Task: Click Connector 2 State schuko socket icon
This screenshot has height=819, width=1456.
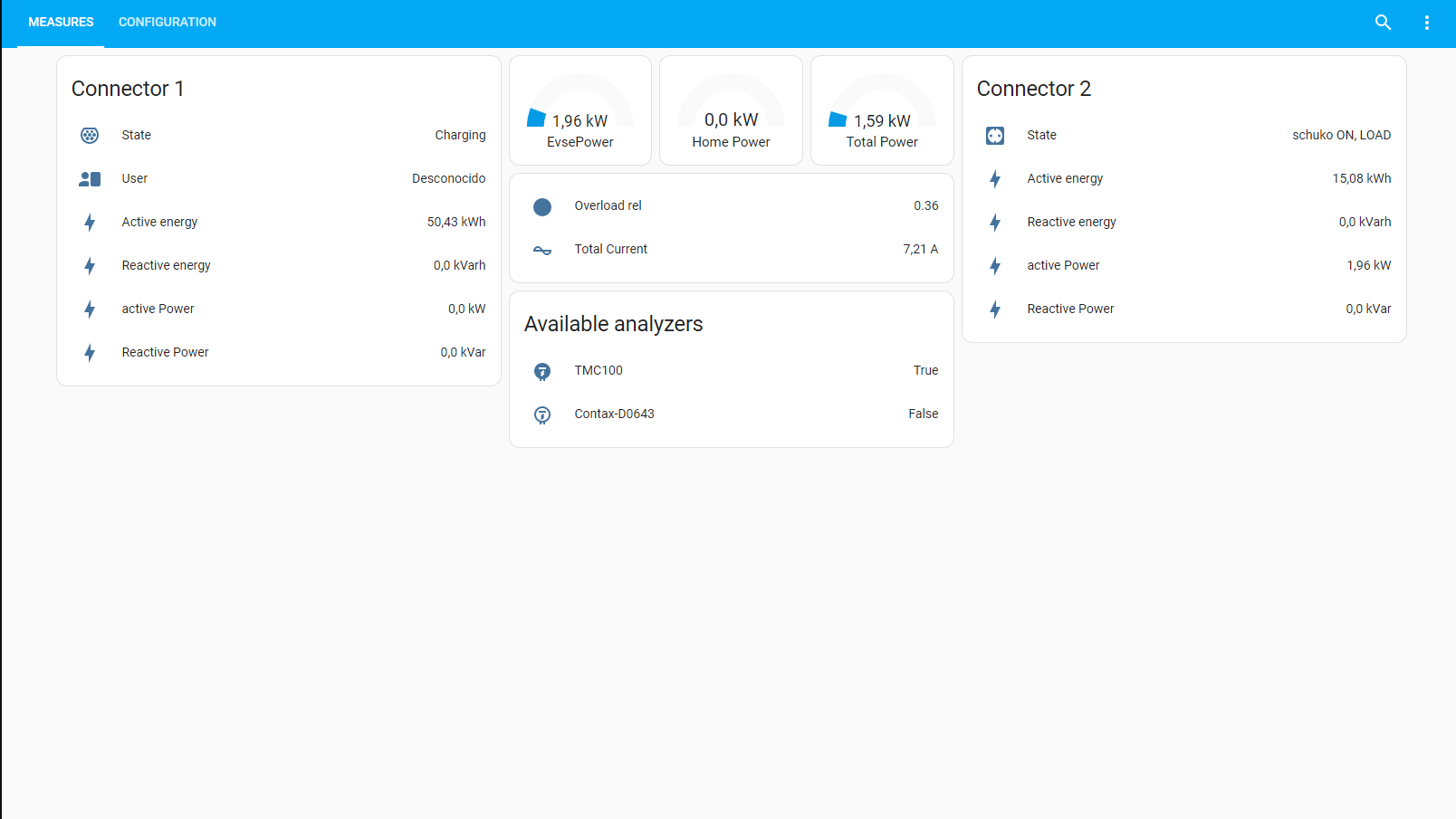Action: click(x=995, y=136)
